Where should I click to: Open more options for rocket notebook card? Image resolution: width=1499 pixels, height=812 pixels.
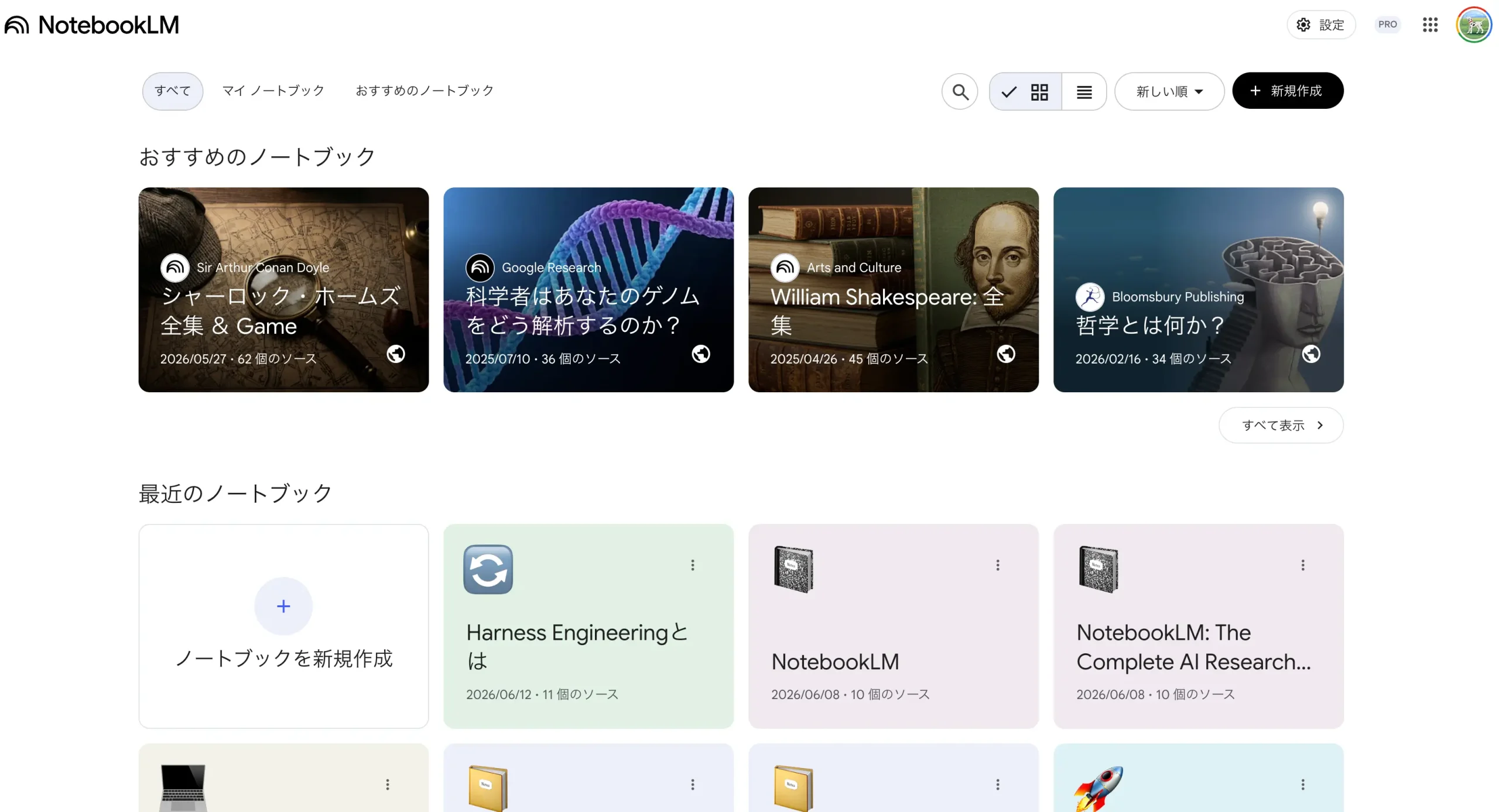click(1303, 784)
